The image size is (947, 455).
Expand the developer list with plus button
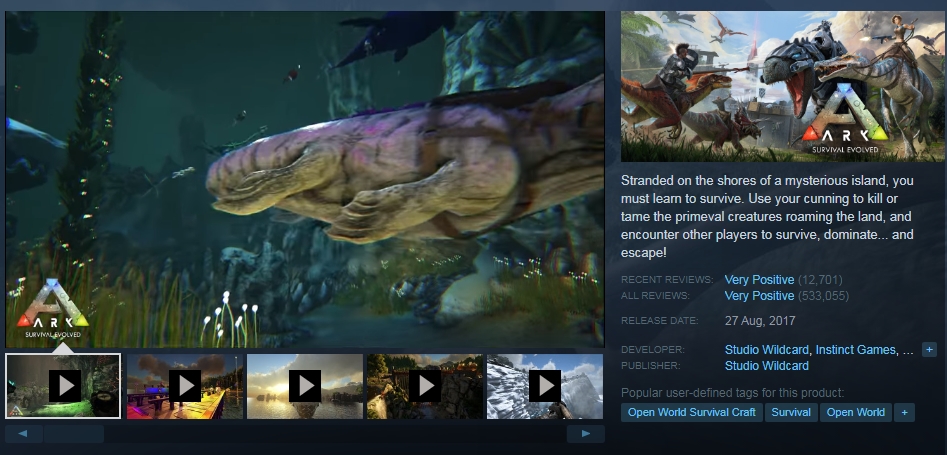click(x=929, y=350)
